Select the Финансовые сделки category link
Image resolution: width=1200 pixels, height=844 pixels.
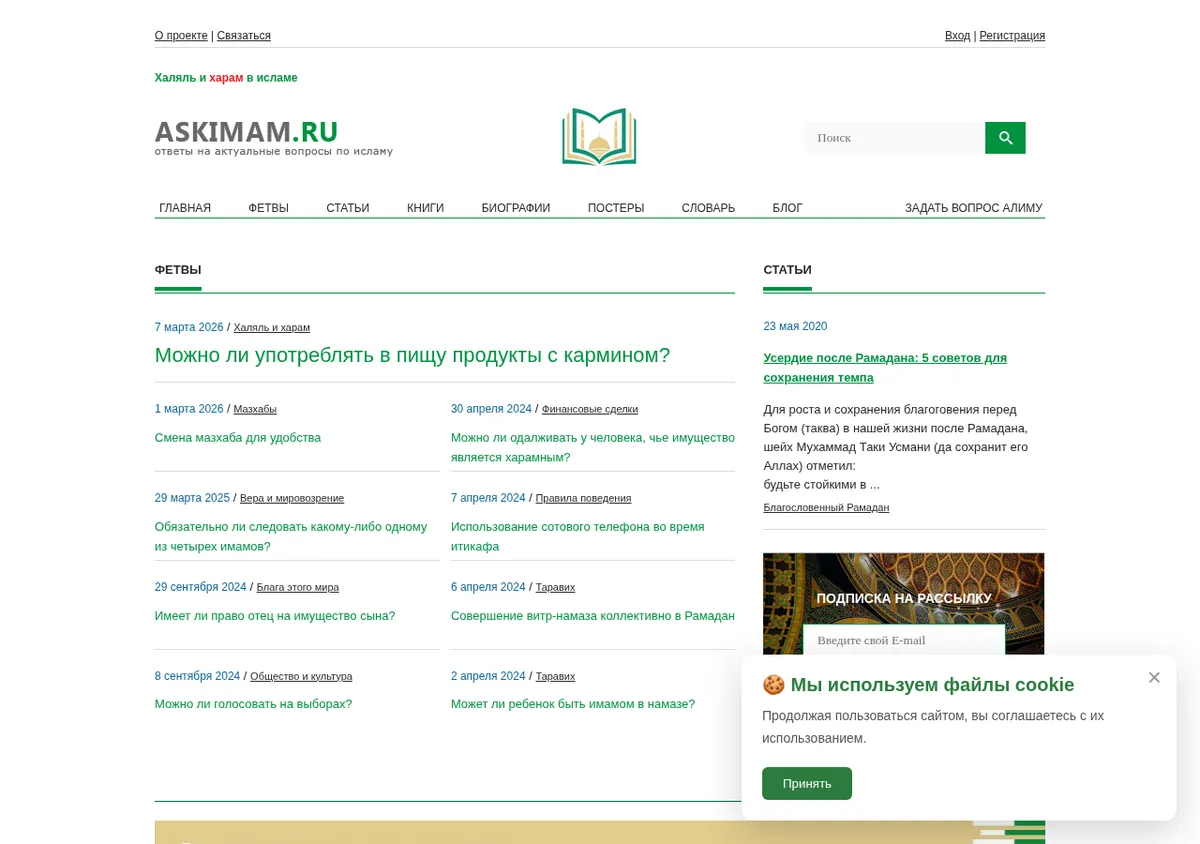590,409
